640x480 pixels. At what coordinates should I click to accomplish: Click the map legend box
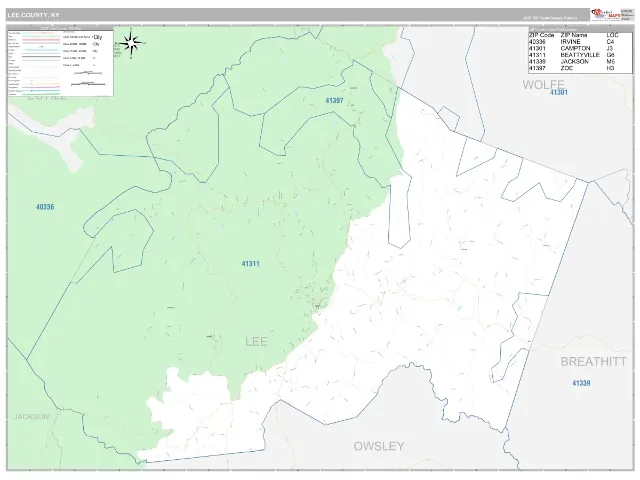[x=60, y=63]
